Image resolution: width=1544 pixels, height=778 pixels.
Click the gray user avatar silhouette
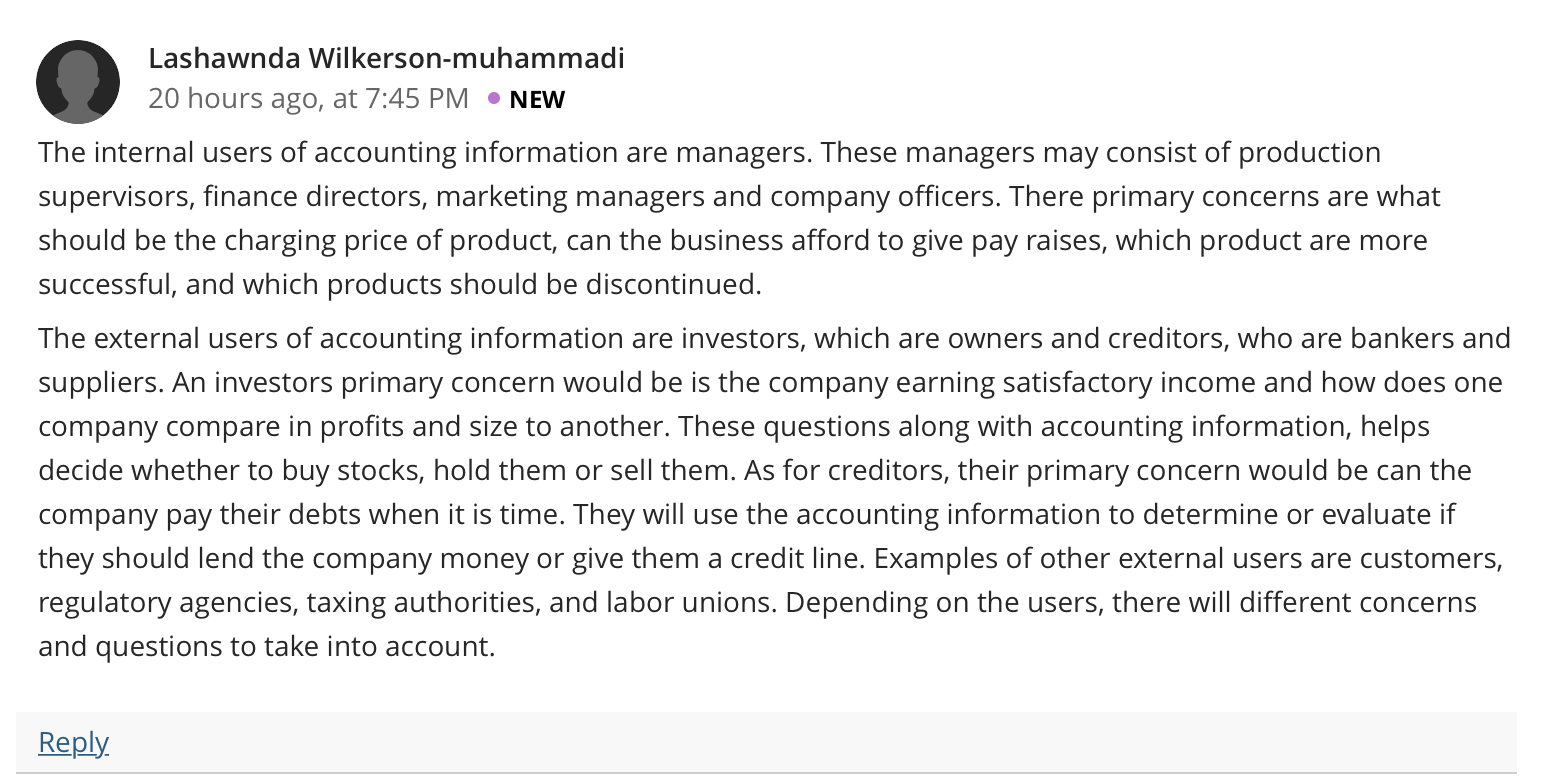[x=78, y=82]
